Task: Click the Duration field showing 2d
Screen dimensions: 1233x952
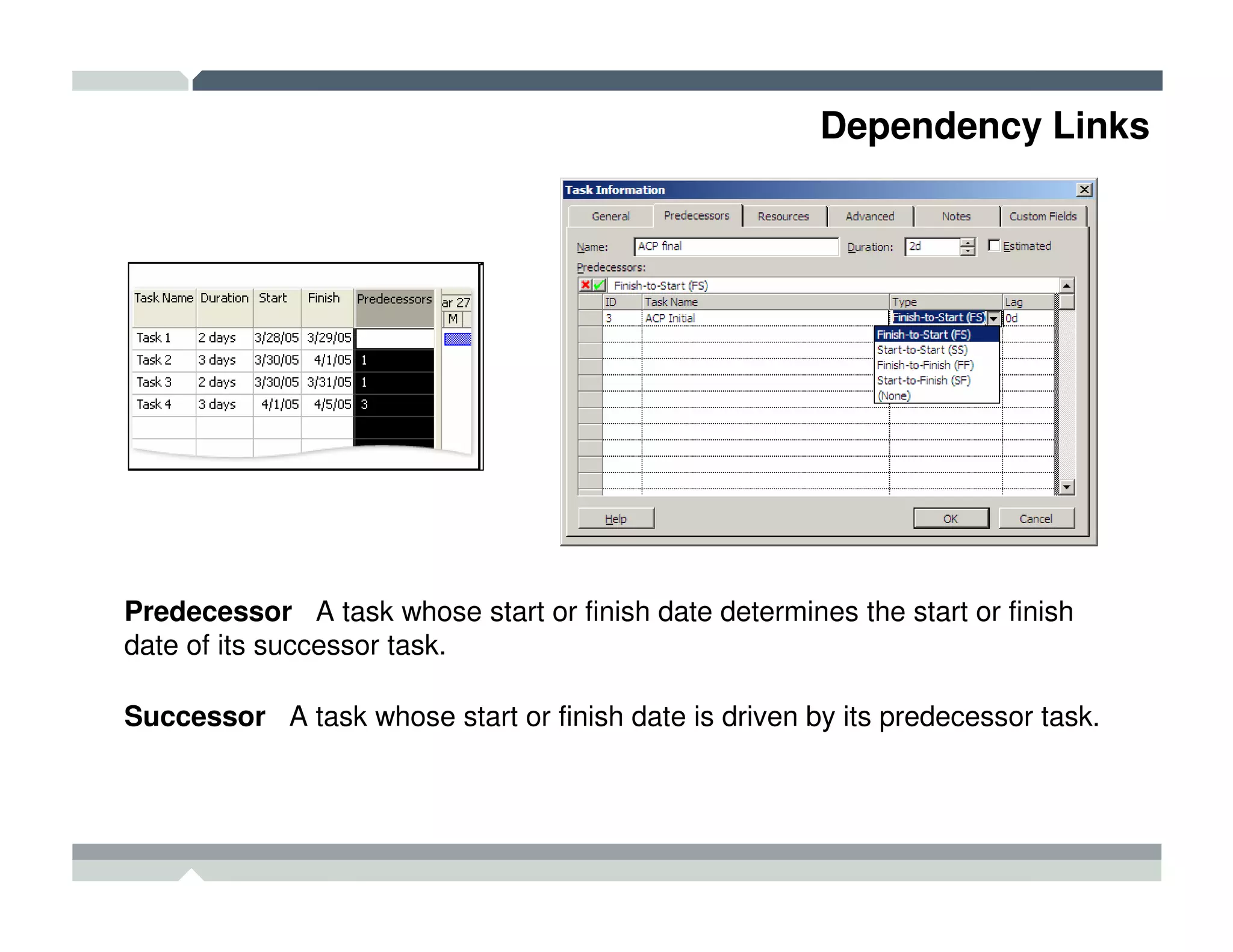Action: [933, 247]
